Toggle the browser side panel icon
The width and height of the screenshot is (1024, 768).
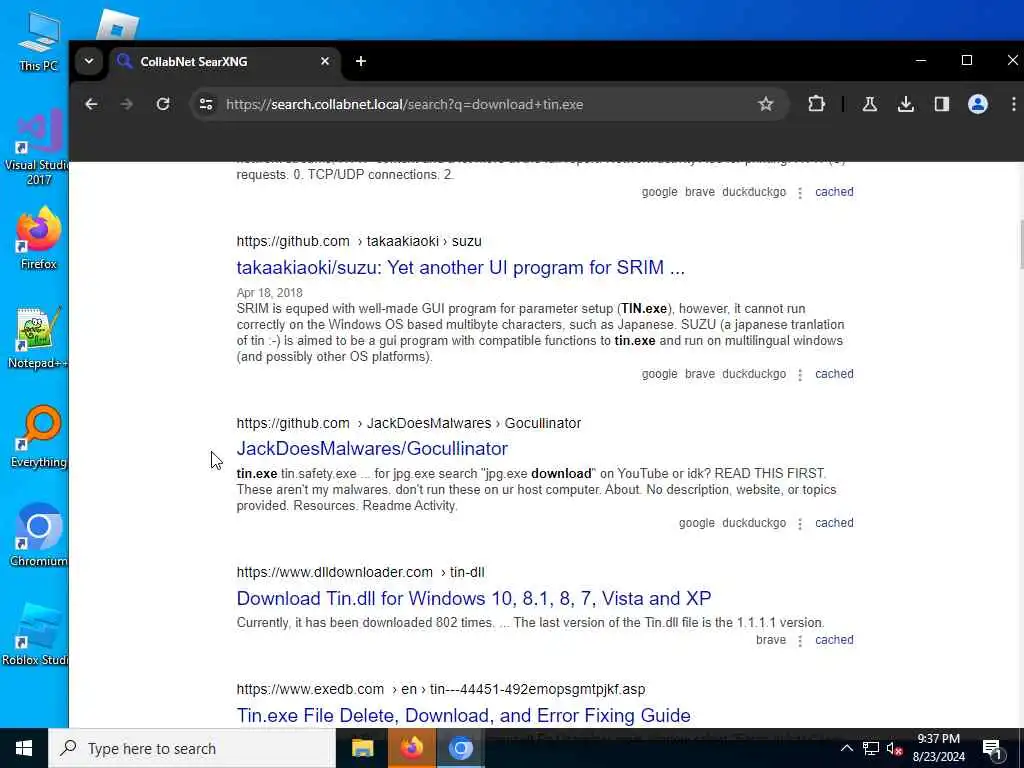(942, 104)
